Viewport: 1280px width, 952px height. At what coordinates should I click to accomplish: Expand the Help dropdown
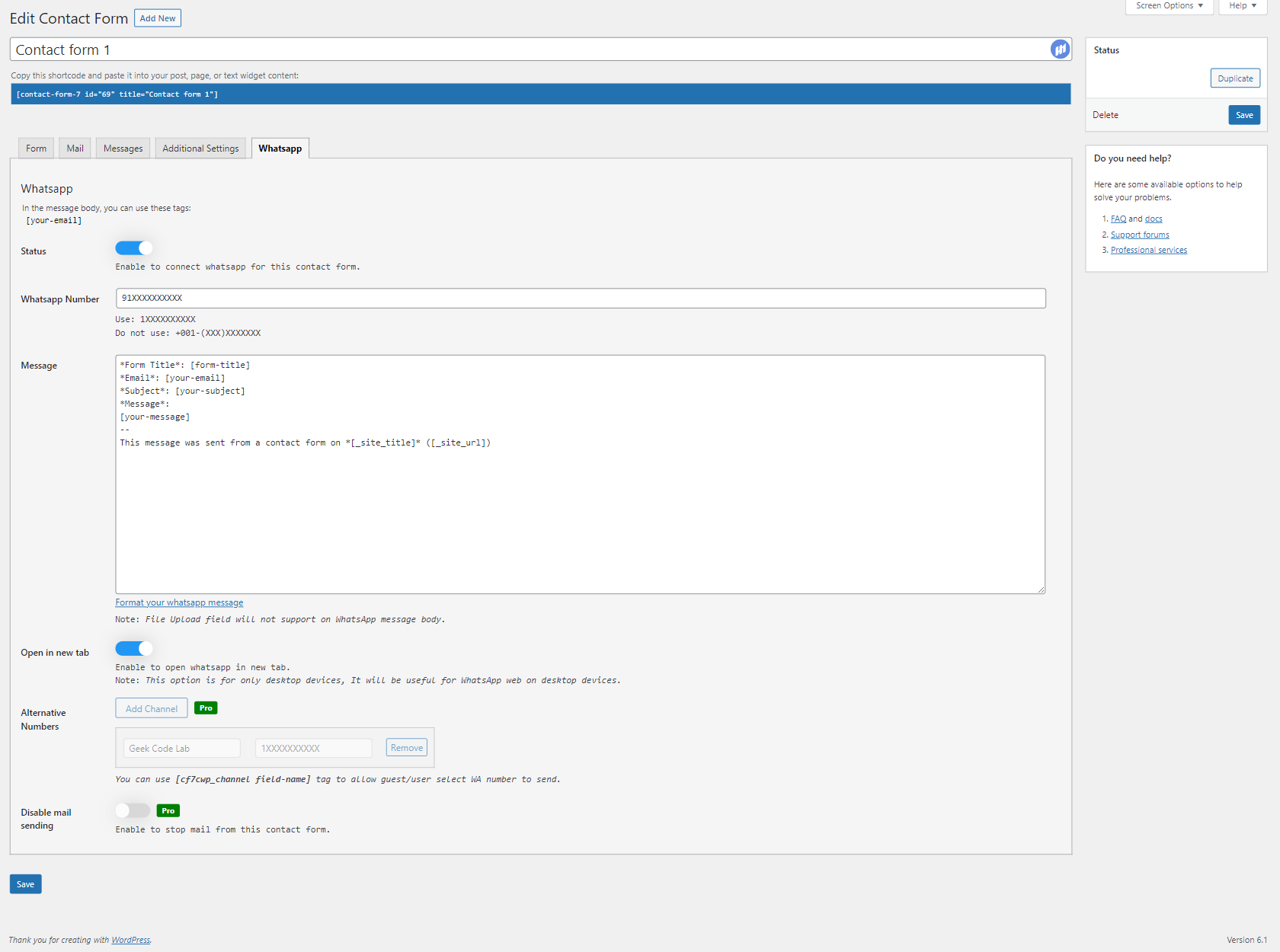pyautogui.click(x=1243, y=6)
